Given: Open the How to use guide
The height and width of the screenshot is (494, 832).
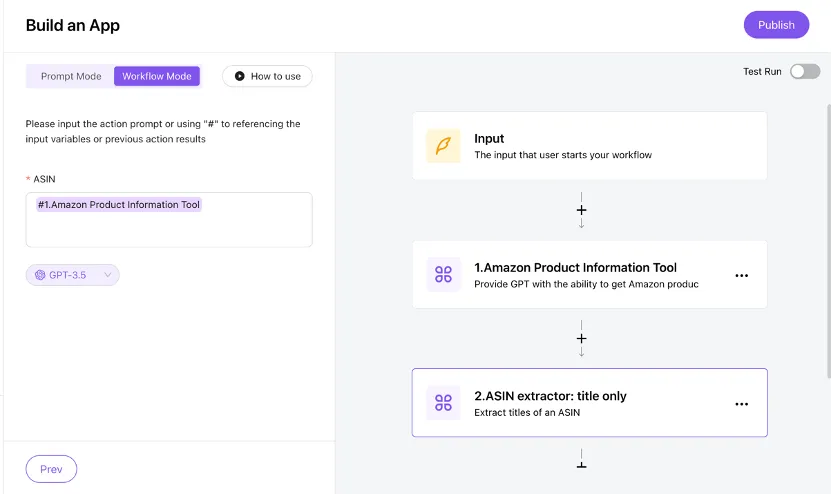Looking at the screenshot, I should pos(267,76).
